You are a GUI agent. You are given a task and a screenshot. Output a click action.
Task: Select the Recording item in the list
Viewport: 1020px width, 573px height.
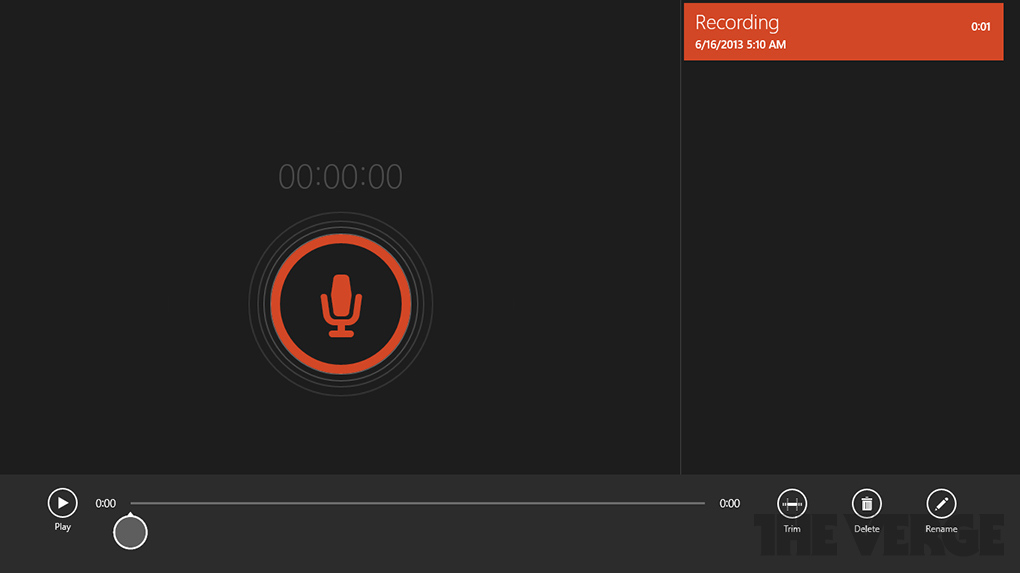pyautogui.click(x=842, y=32)
